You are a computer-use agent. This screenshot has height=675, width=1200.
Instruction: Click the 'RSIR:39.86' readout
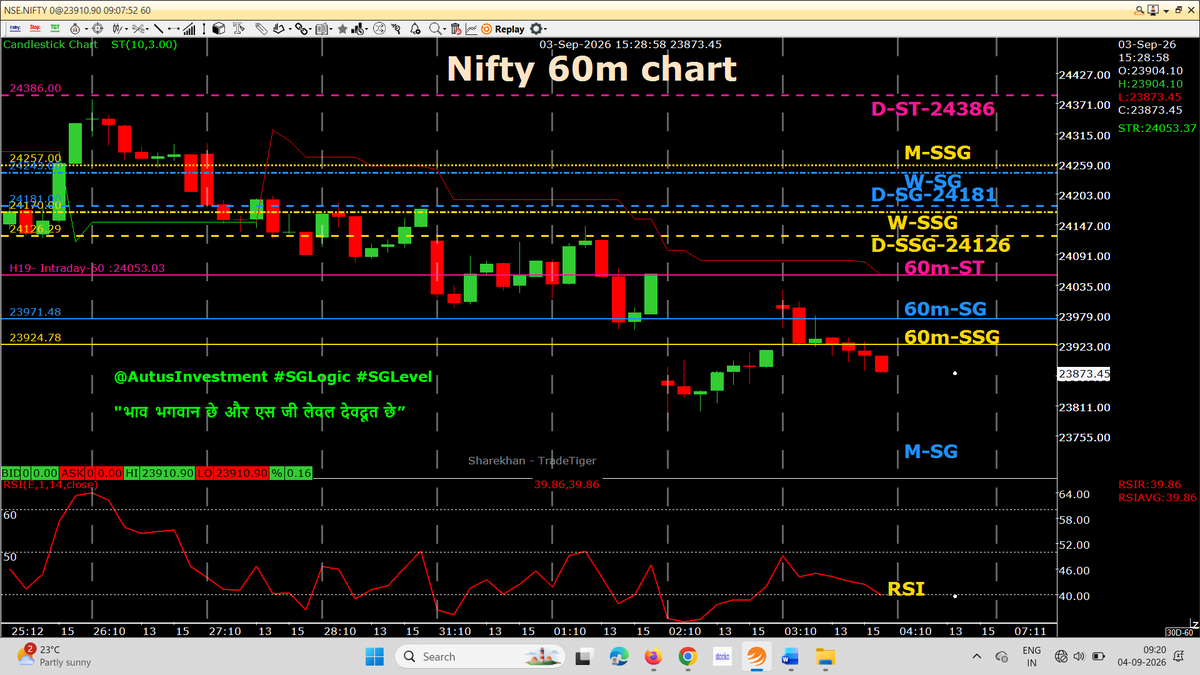pyautogui.click(x=1150, y=484)
